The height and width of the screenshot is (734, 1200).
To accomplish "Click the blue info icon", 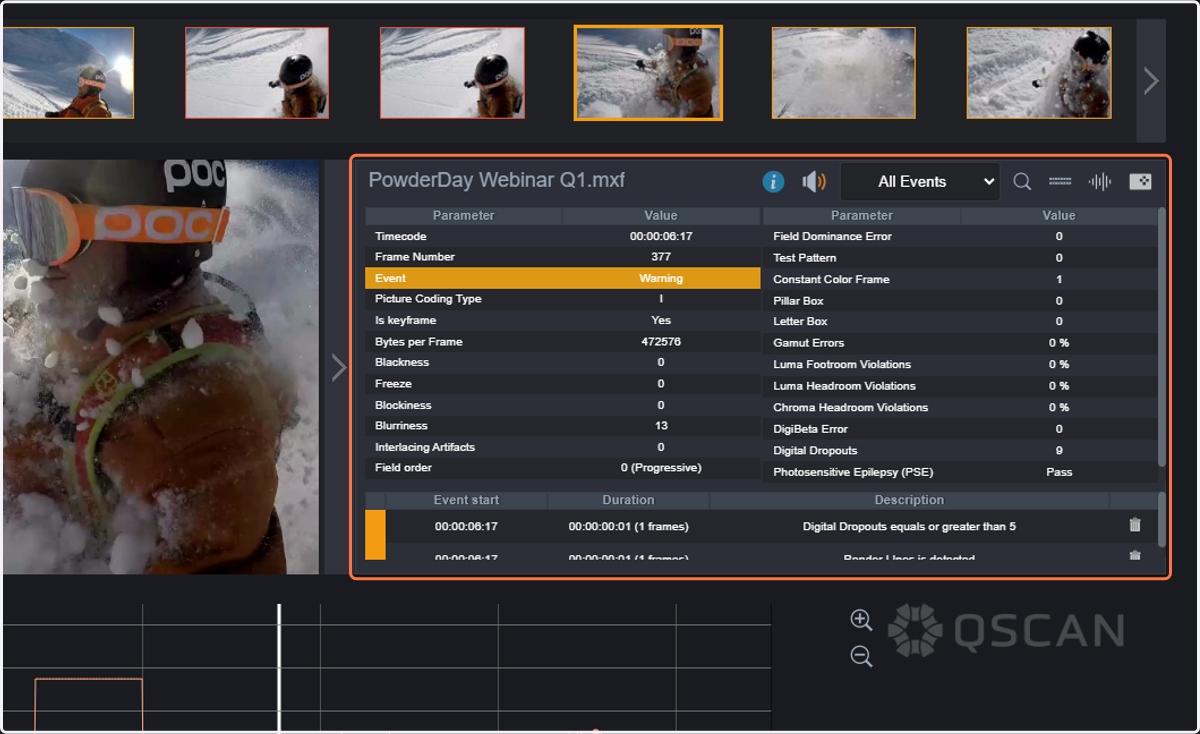I will point(773,181).
